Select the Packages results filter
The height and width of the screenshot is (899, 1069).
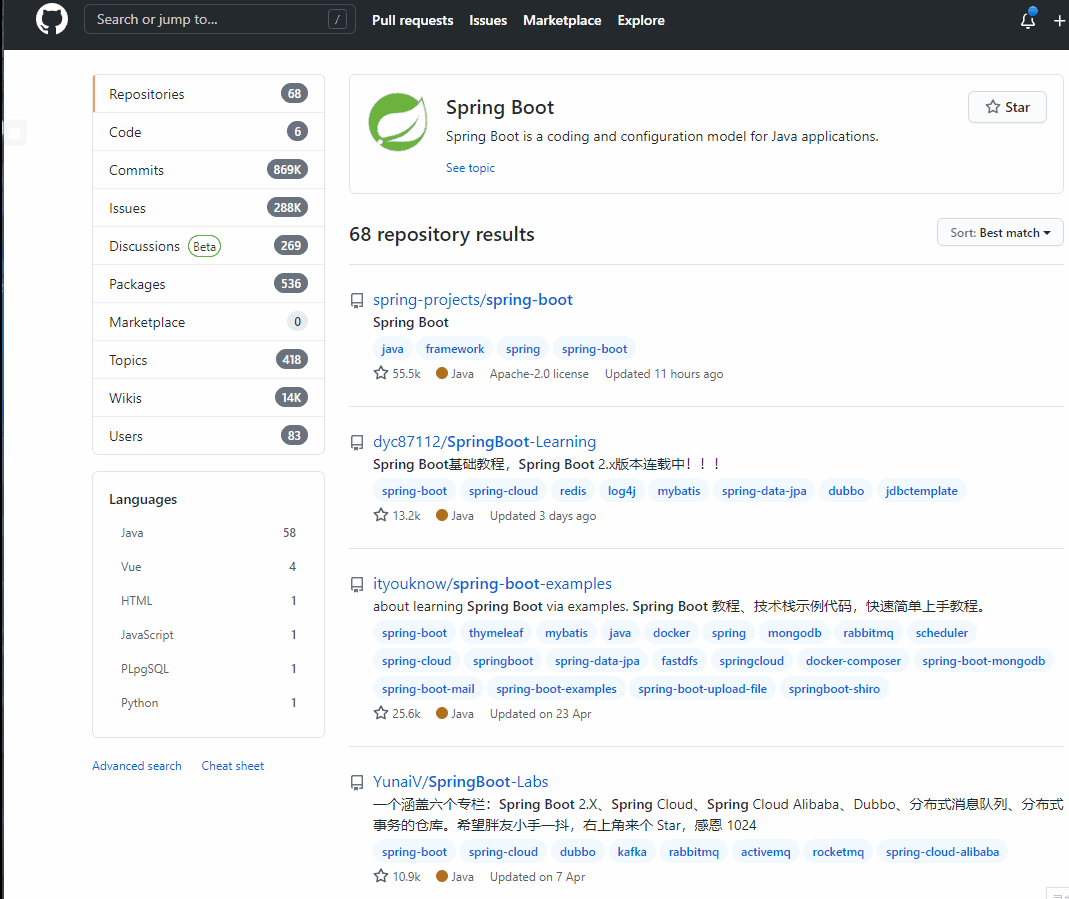tap(209, 284)
